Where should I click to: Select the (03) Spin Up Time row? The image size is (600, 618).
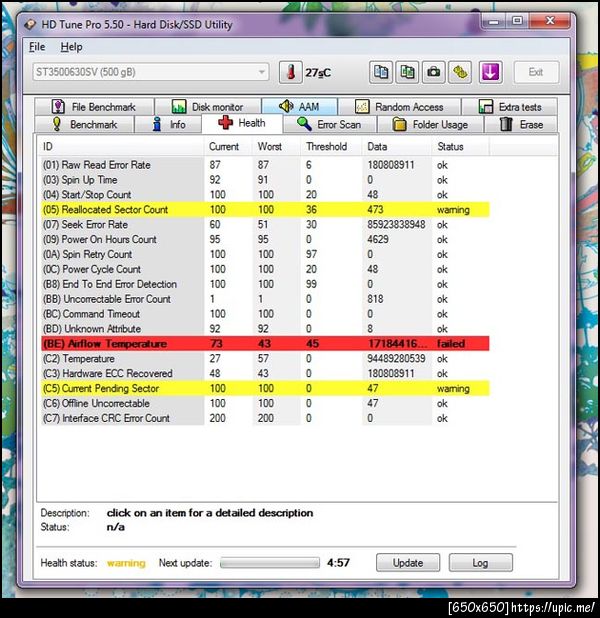pos(265,180)
